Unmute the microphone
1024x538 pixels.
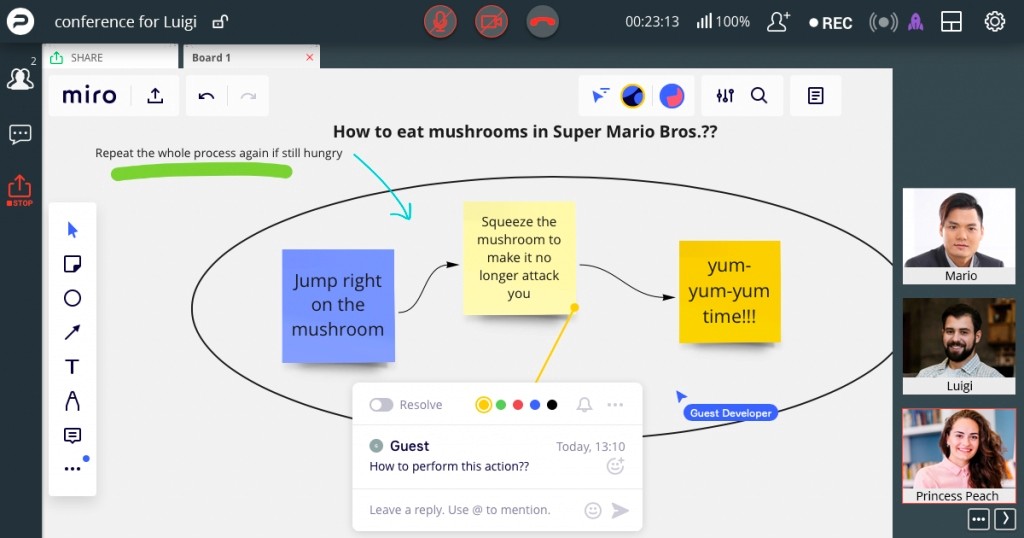(x=440, y=22)
